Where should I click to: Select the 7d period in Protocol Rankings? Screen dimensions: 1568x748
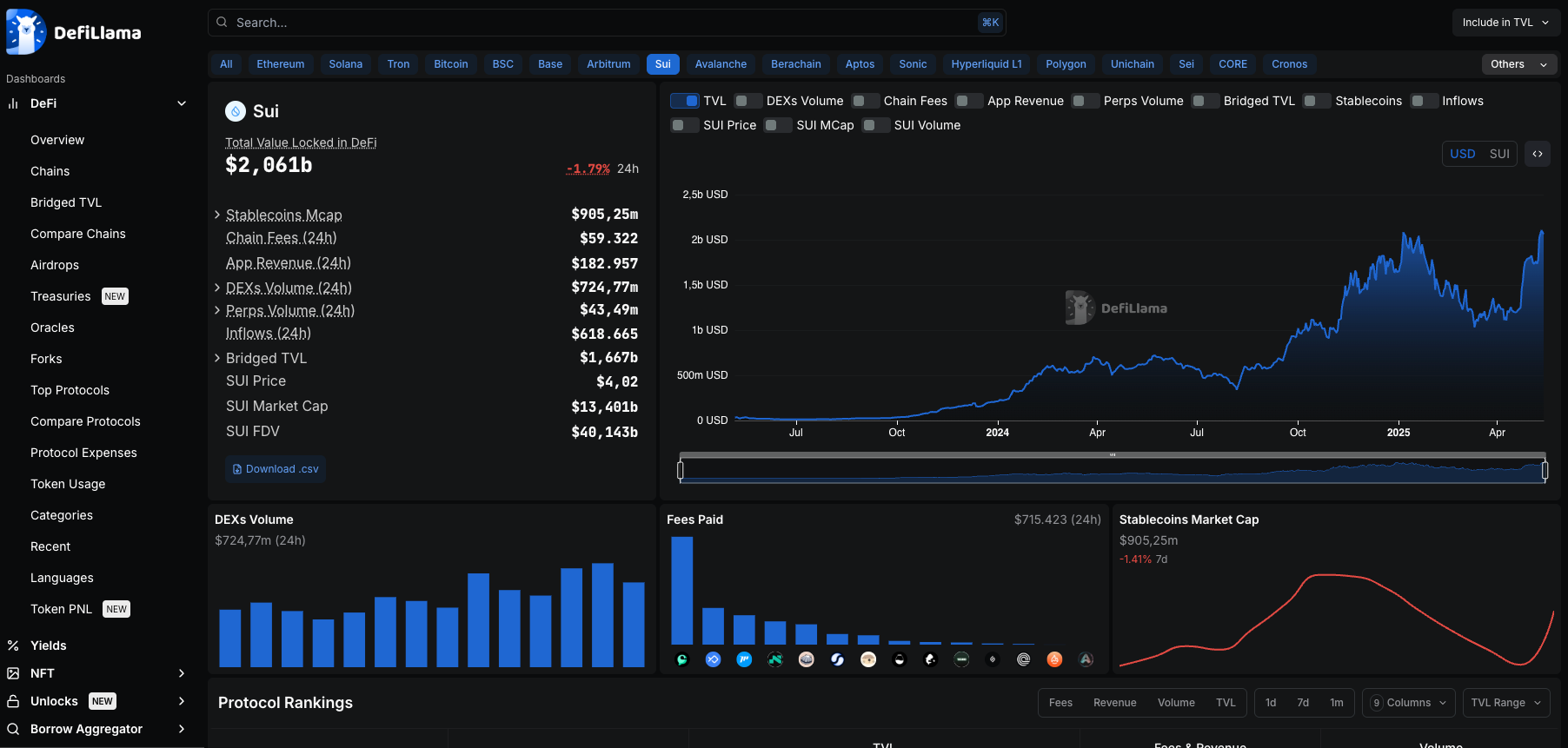pyautogui.click(x=1303, y=703)
